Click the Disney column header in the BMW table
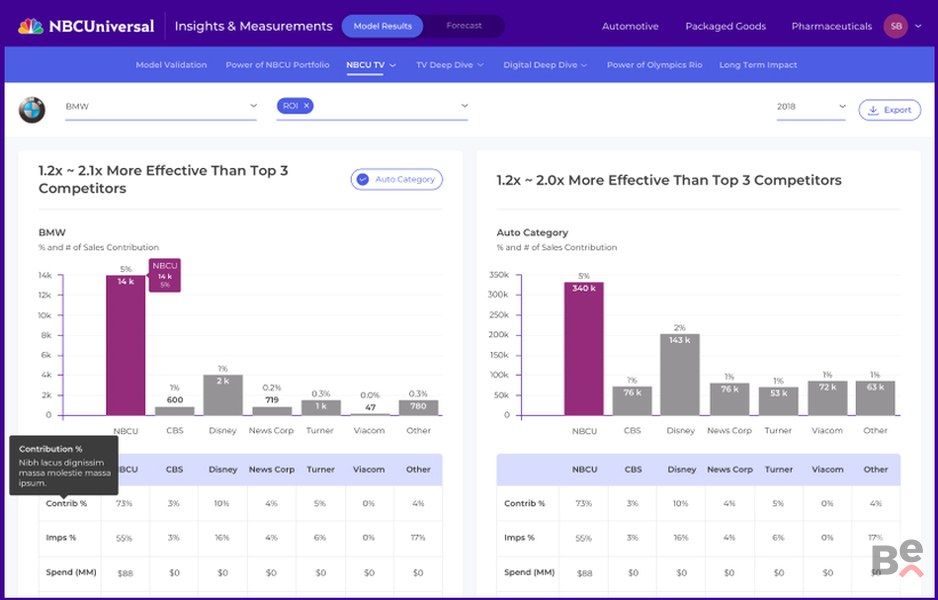Viewport: 938px width, 600px height. tap(223, 470)
